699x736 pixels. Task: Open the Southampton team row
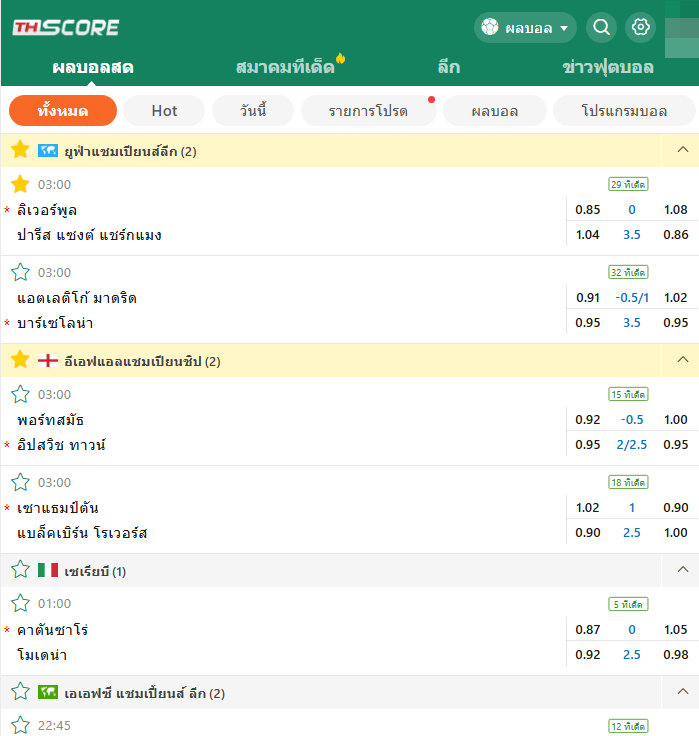pyautogui.click(x=58, y=508)
